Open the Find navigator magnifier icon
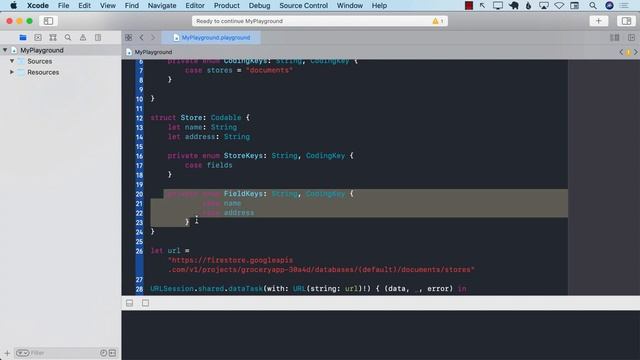This screenshot has height=360, width=640. 68,38
